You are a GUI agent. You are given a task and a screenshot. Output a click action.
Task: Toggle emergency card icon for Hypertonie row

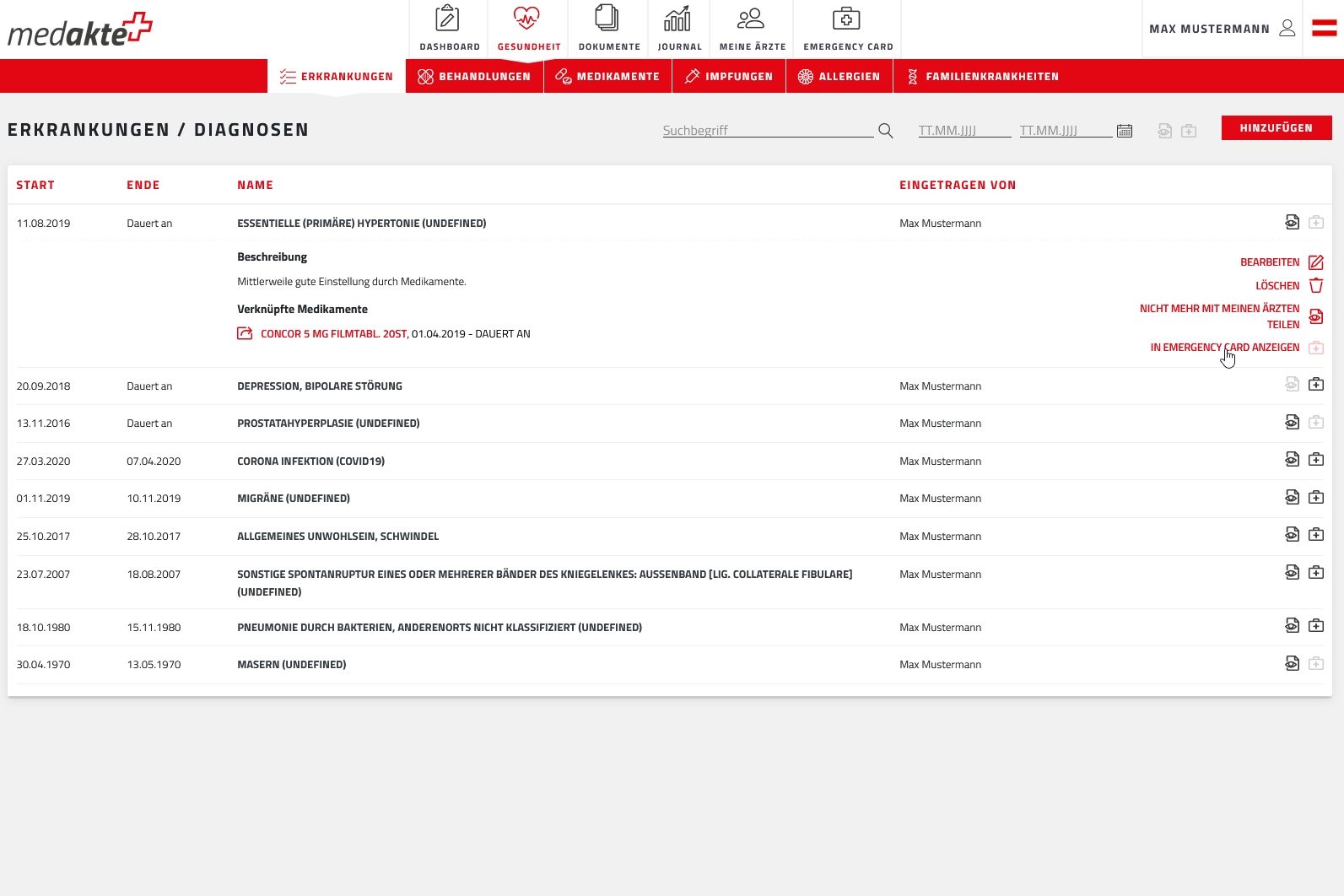click(x=1316, y=223)
